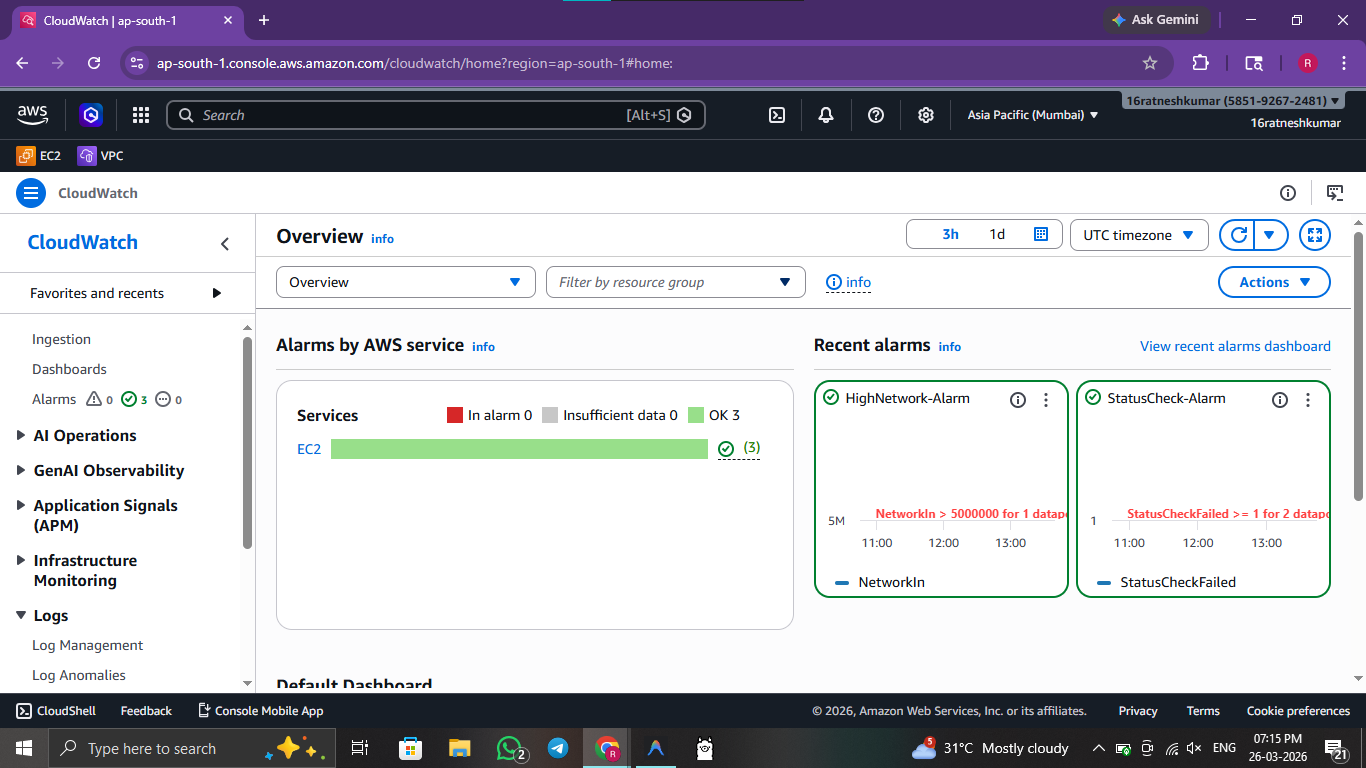Open the 16ratneshkumar account menu
The height and width of the screenshot is (768, 1366).
point(1233,101)
